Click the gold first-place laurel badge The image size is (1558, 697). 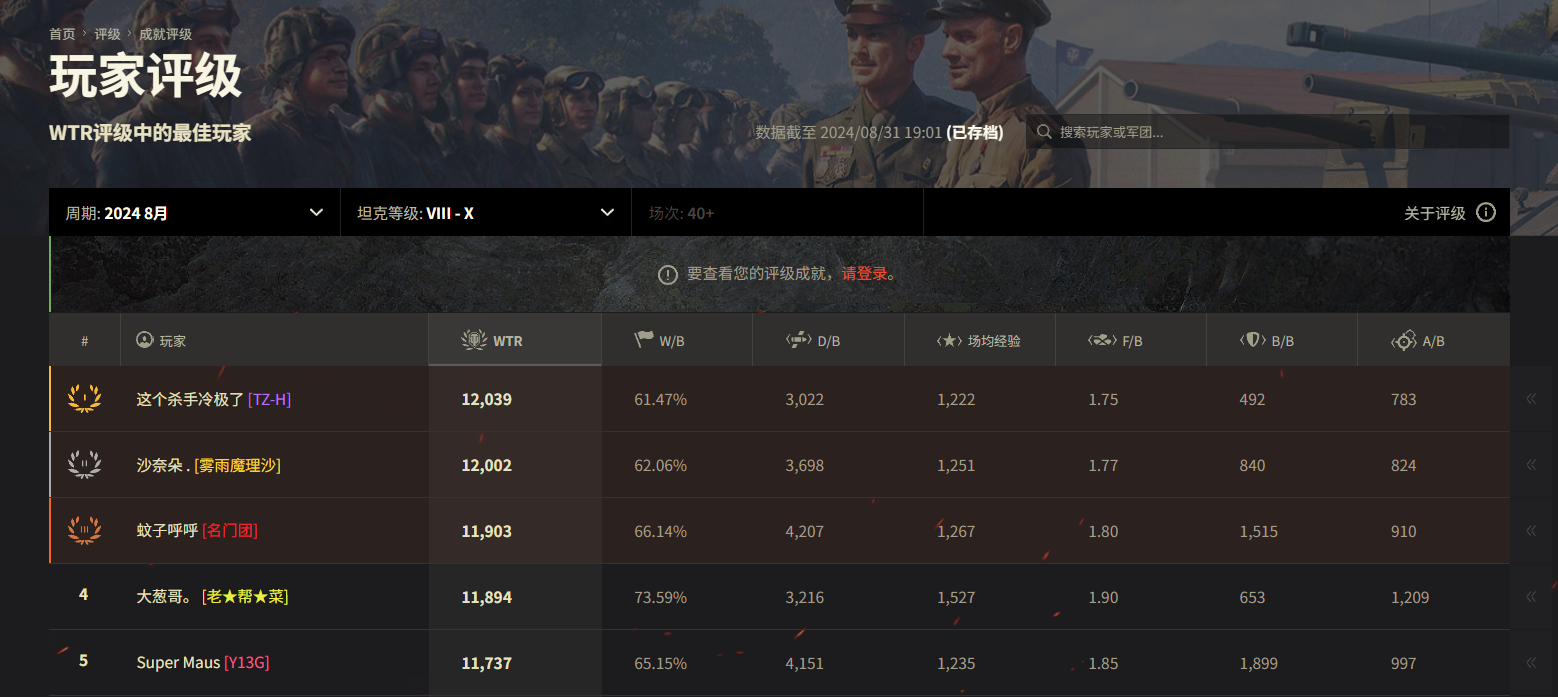(x=84, y=399)
